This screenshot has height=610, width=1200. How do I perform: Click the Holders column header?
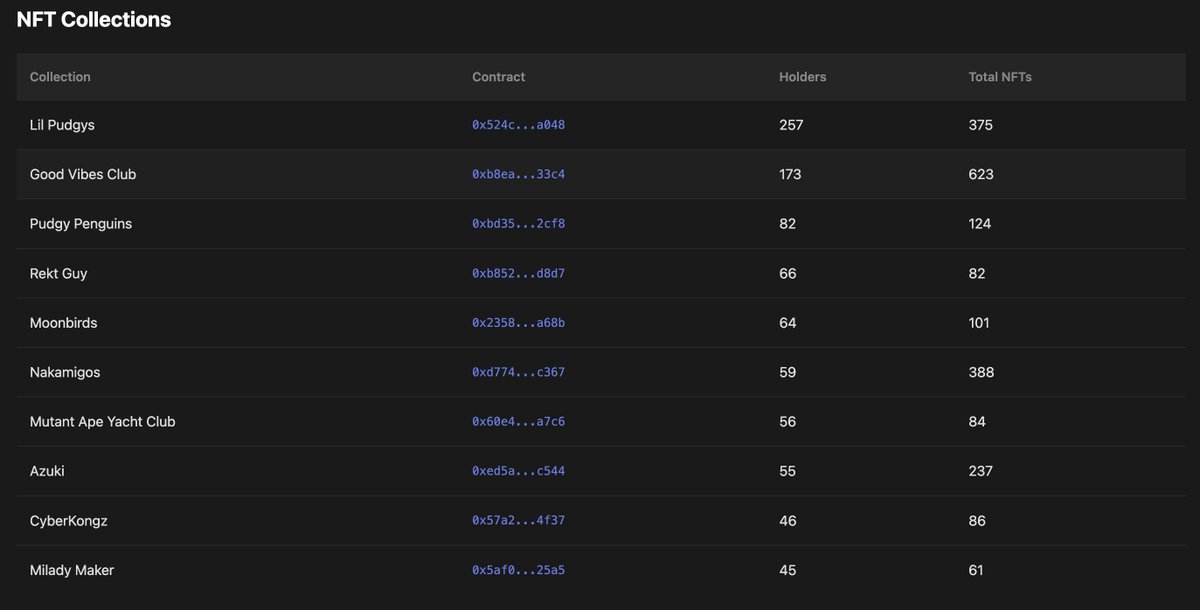click(x=803, y=77)
